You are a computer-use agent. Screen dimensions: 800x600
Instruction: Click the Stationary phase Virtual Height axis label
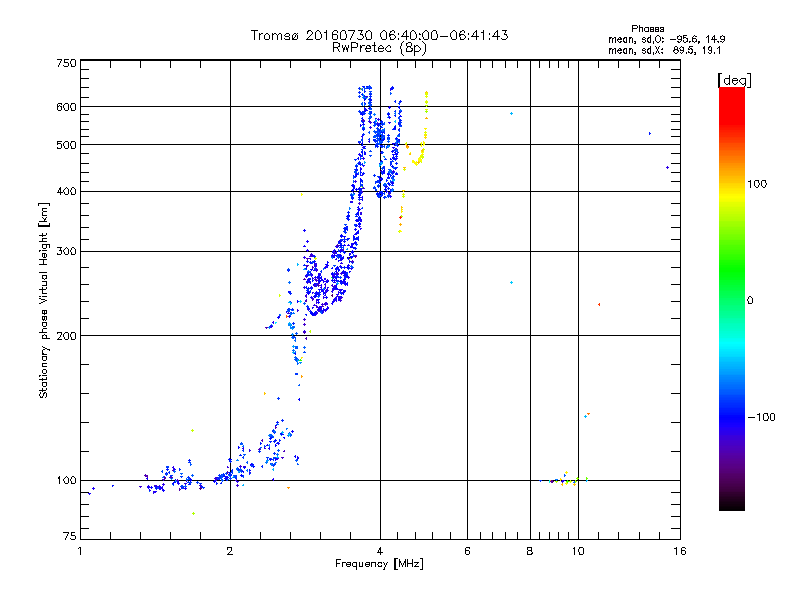click(x=43, y=300)
